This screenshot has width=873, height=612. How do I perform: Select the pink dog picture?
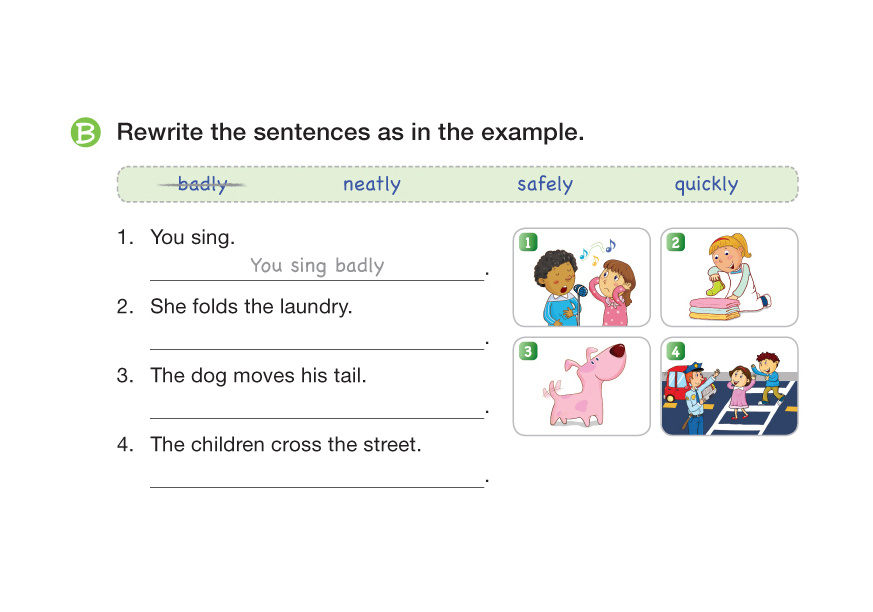pyautogui.click(x=582, y=387)
